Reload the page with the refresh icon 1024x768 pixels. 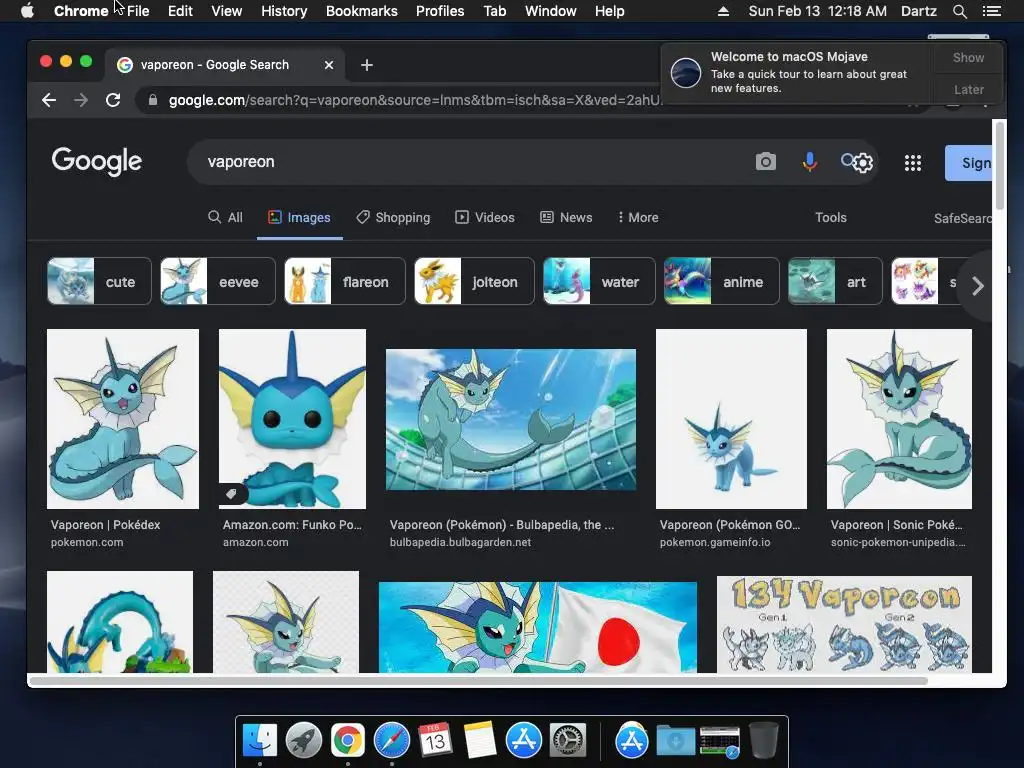pyautogui.click(x=113, y=100)
